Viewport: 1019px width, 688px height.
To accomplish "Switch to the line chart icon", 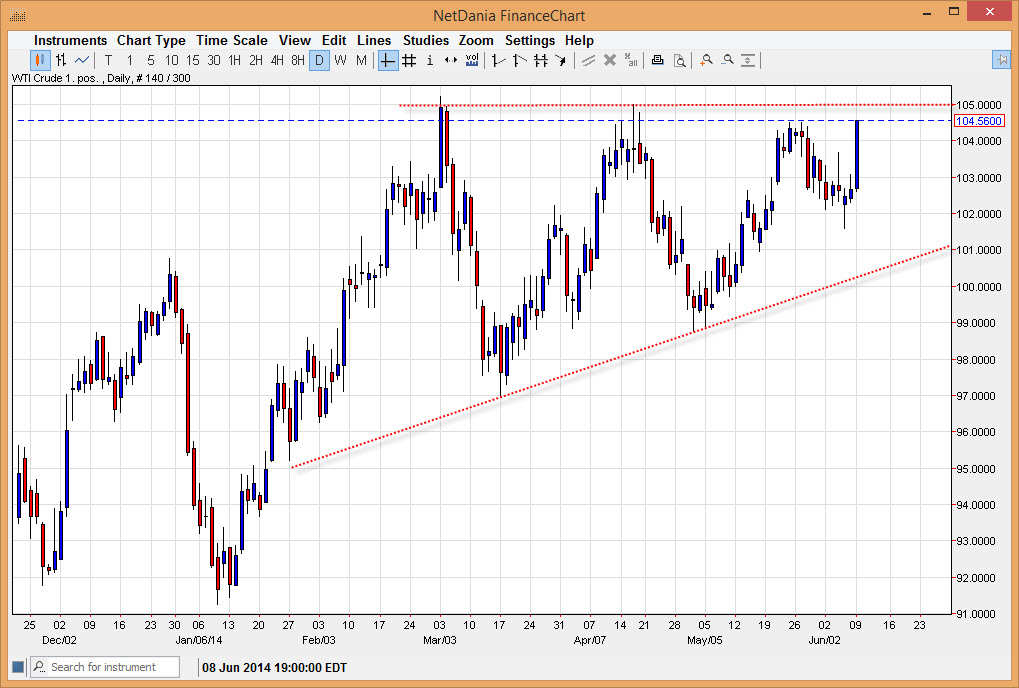I will (x=82, y=60).
